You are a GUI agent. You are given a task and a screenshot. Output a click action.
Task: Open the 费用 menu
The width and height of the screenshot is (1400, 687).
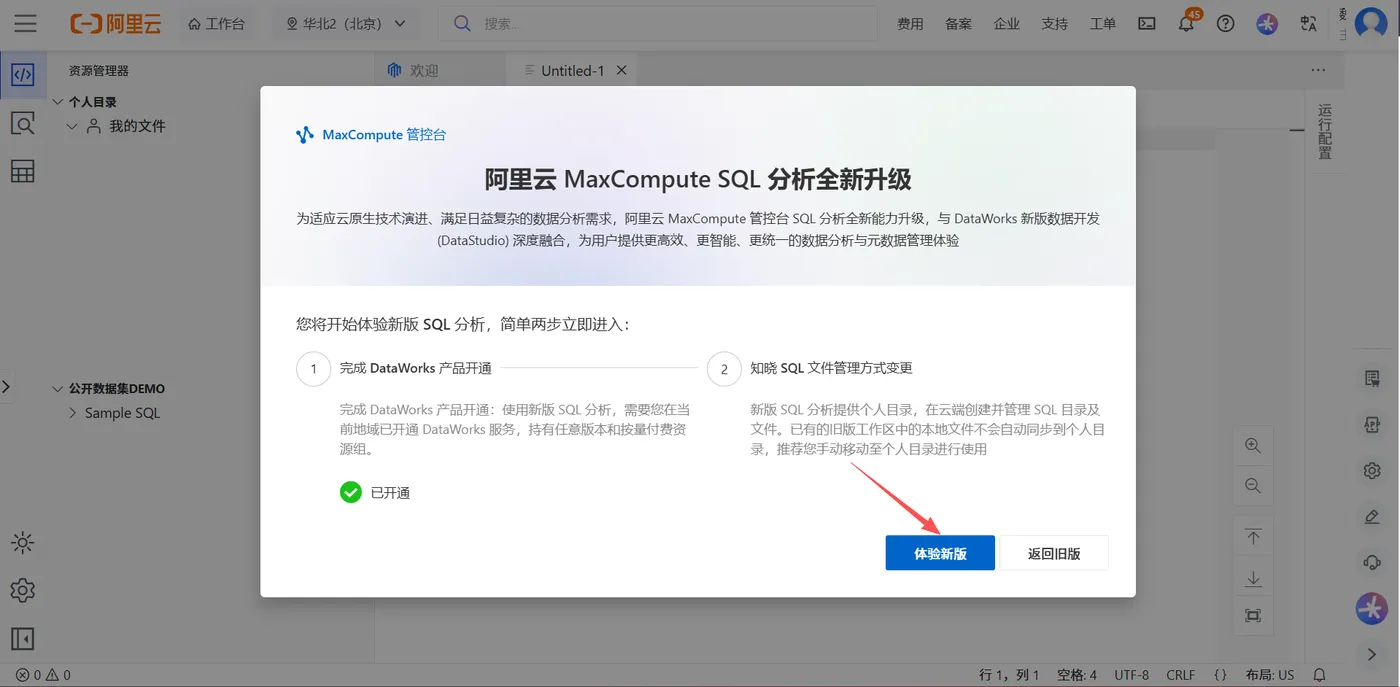910,24
